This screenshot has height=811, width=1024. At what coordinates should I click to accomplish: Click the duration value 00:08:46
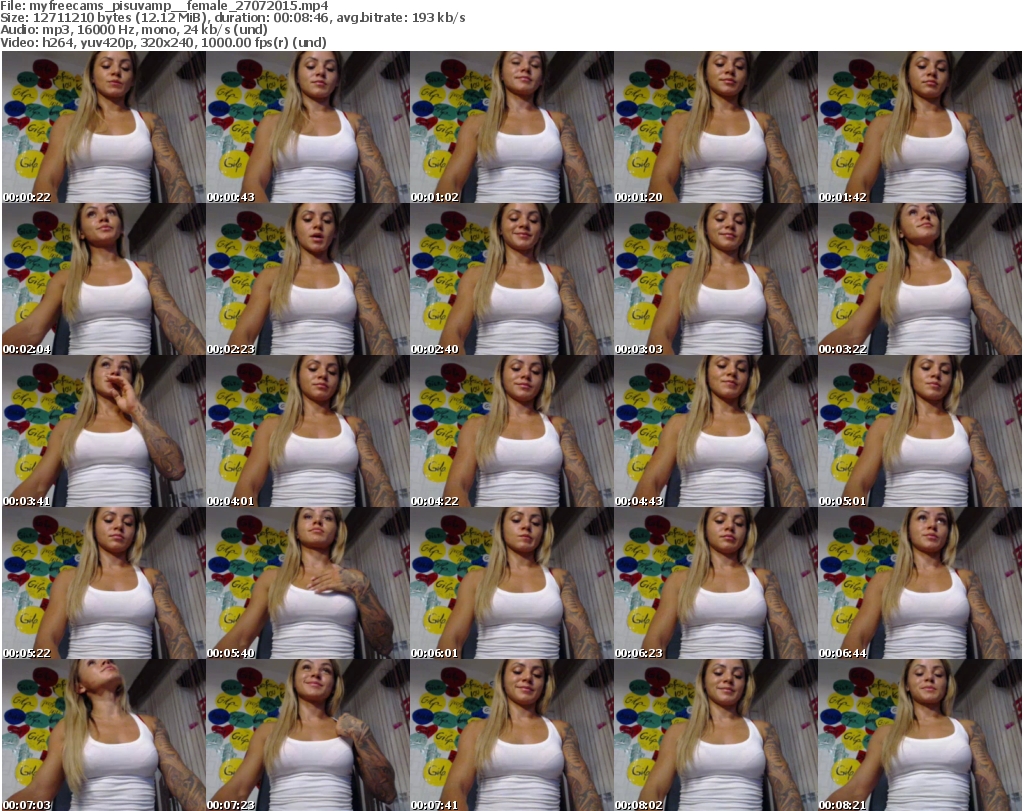click(304, 18)
